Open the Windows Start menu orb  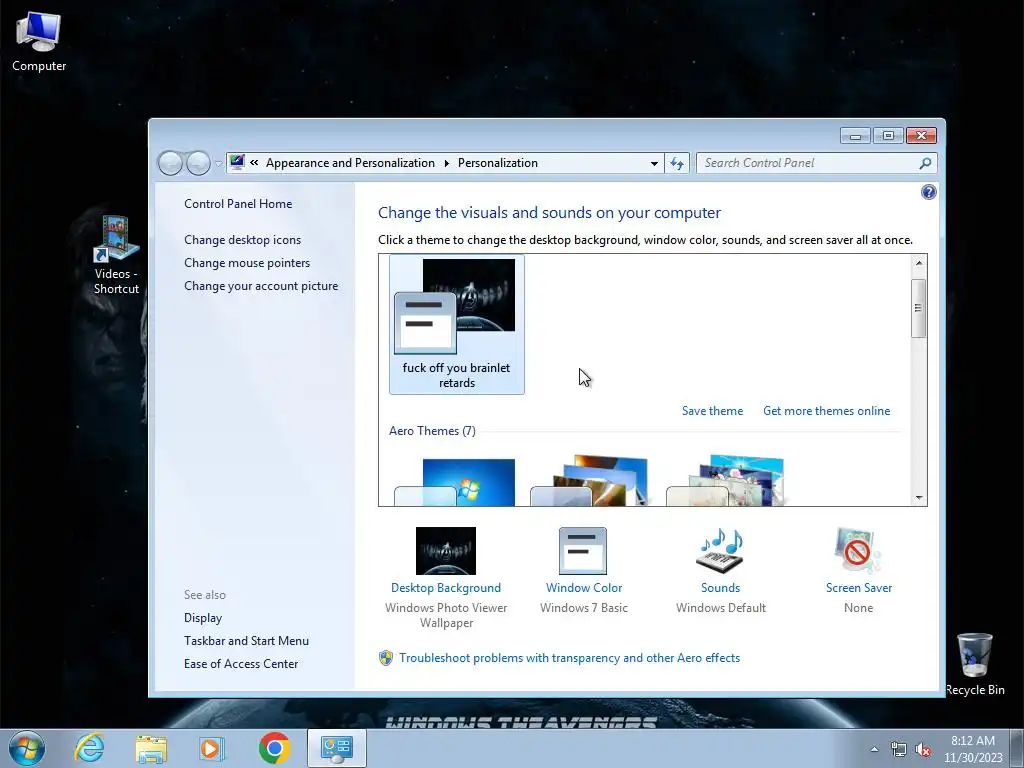(x=27, y=748)
